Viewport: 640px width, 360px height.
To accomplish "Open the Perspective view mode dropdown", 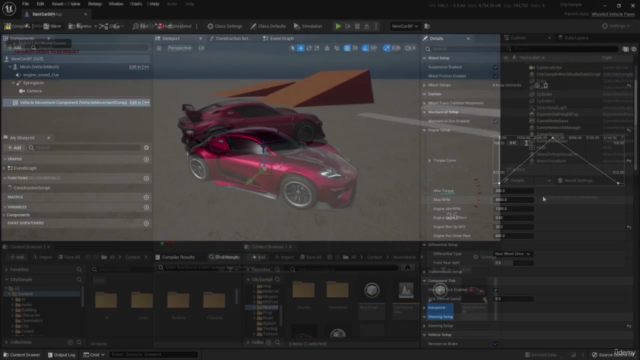I will [179, 48].
